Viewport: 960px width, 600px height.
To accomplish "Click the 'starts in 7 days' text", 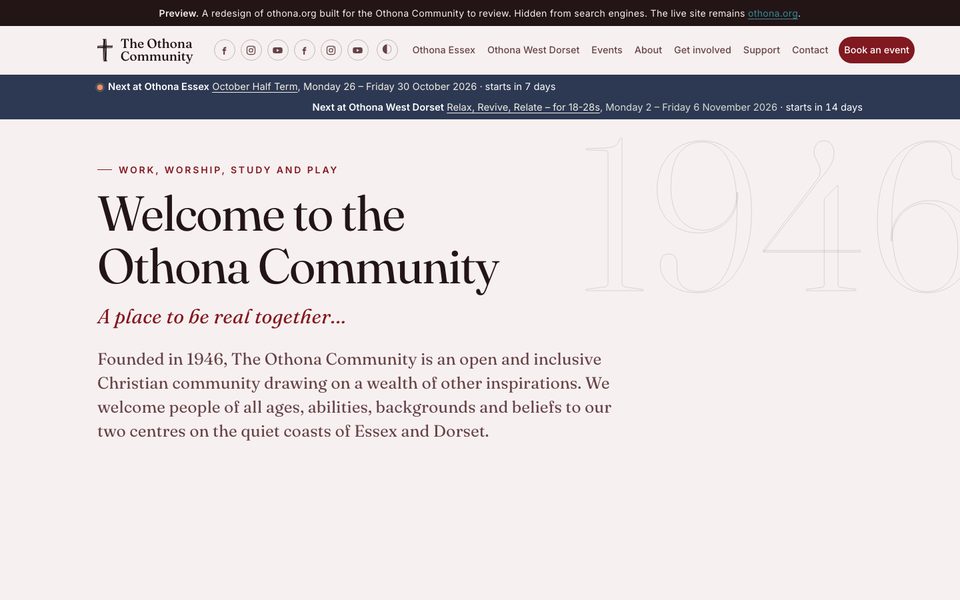I will pos(520,87).
